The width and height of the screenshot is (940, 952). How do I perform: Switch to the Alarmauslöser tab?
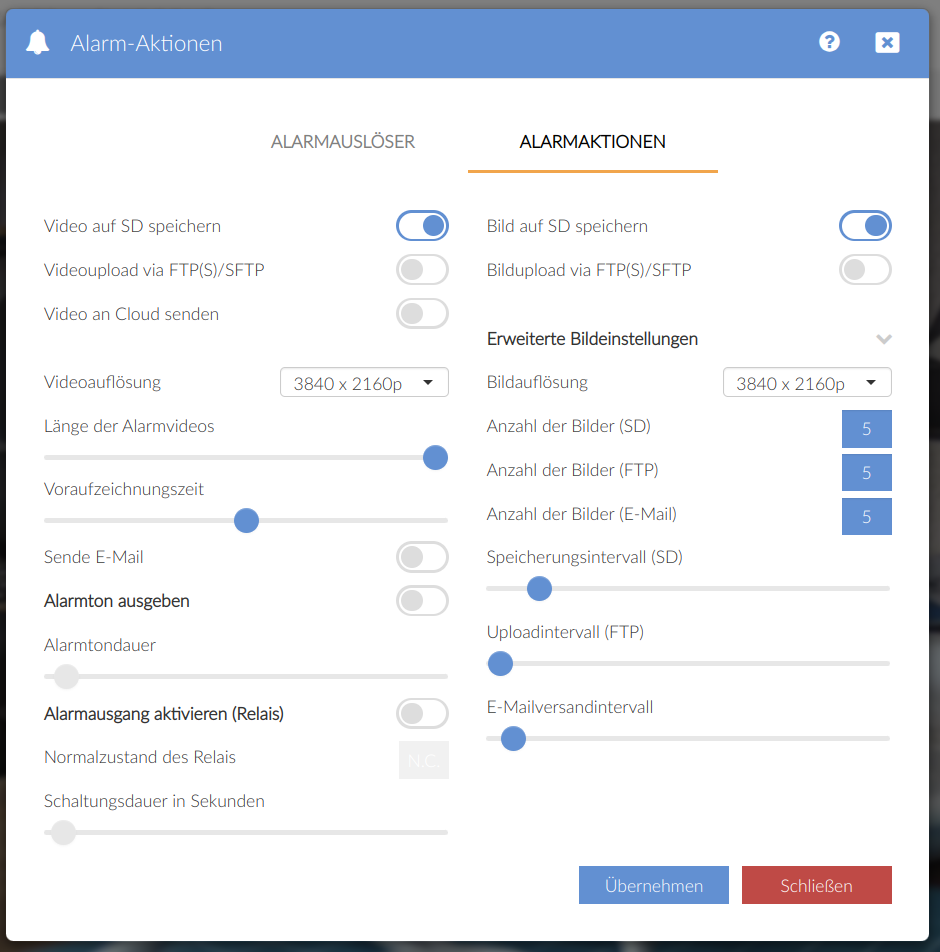343,142
